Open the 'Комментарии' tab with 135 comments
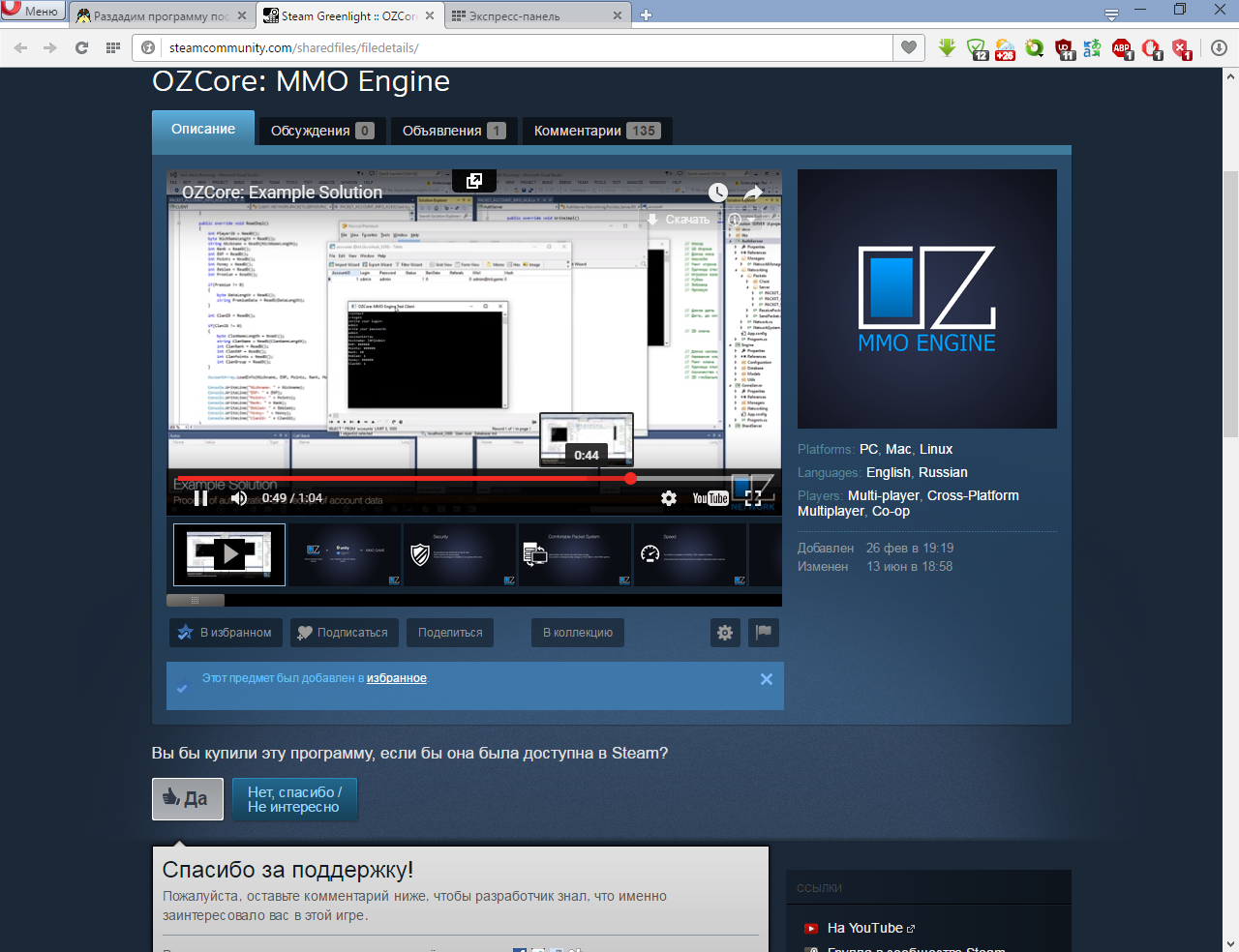 click(x=597, y=131)
